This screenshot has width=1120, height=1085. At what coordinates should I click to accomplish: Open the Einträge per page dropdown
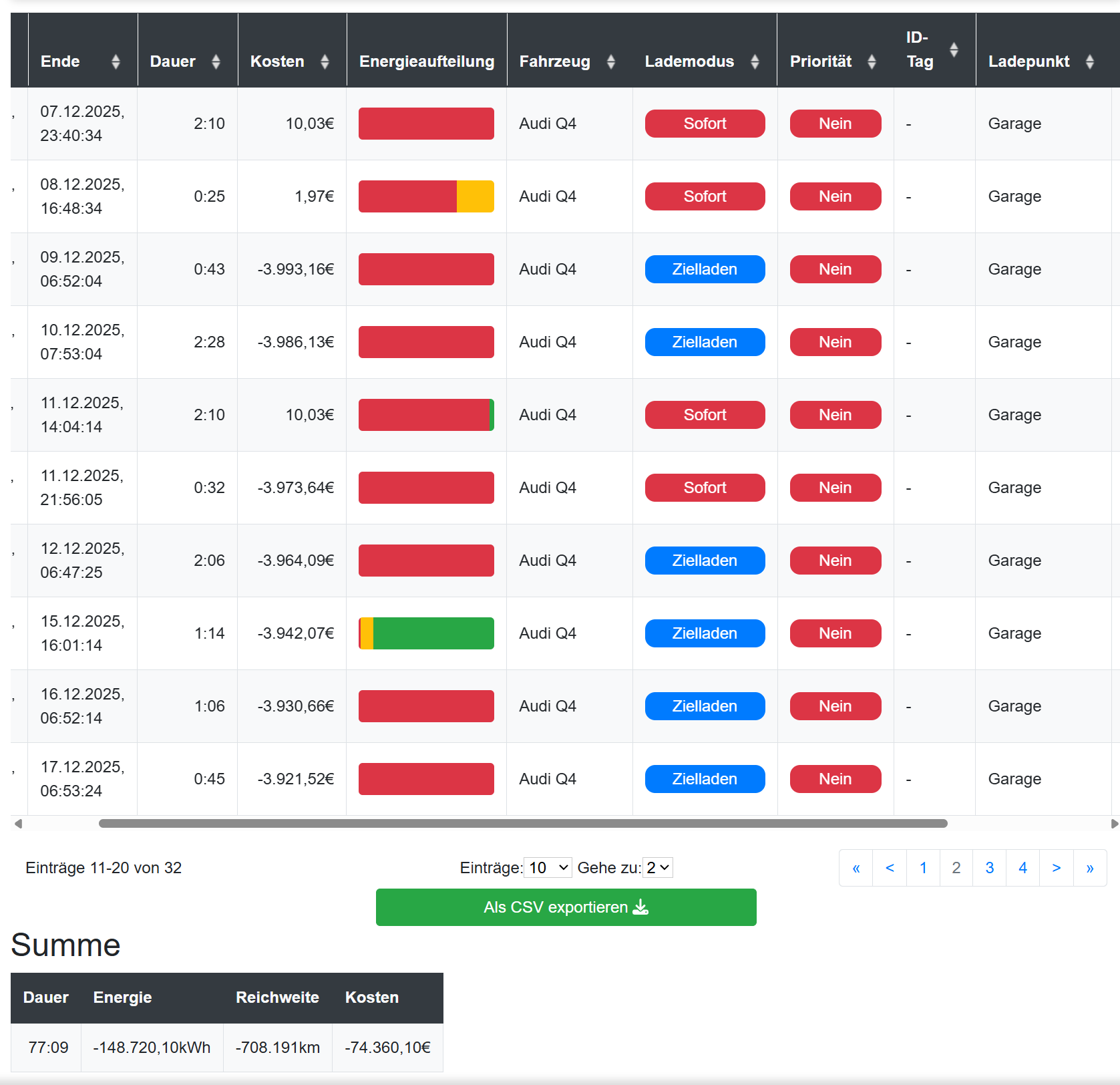pos(548,868)
